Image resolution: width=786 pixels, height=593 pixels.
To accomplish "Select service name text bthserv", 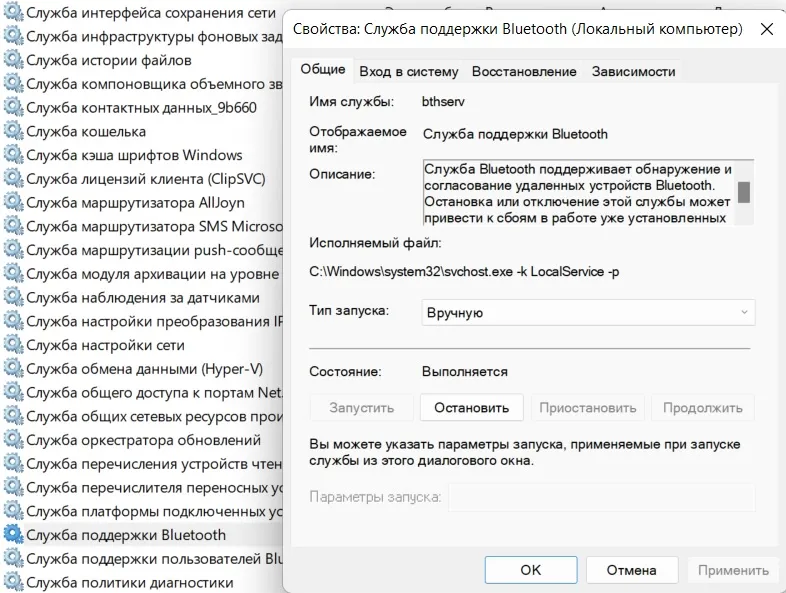I will (443, 102).
